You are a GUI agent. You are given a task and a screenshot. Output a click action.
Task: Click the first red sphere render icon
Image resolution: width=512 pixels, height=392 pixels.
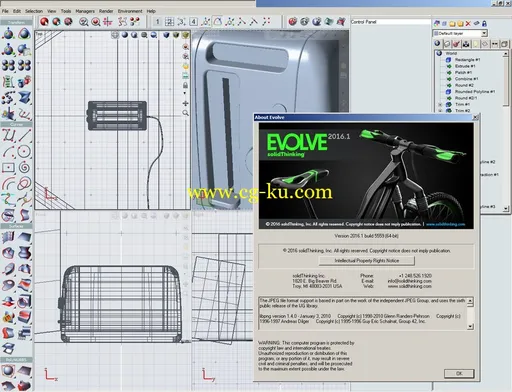tap(292, 22)
